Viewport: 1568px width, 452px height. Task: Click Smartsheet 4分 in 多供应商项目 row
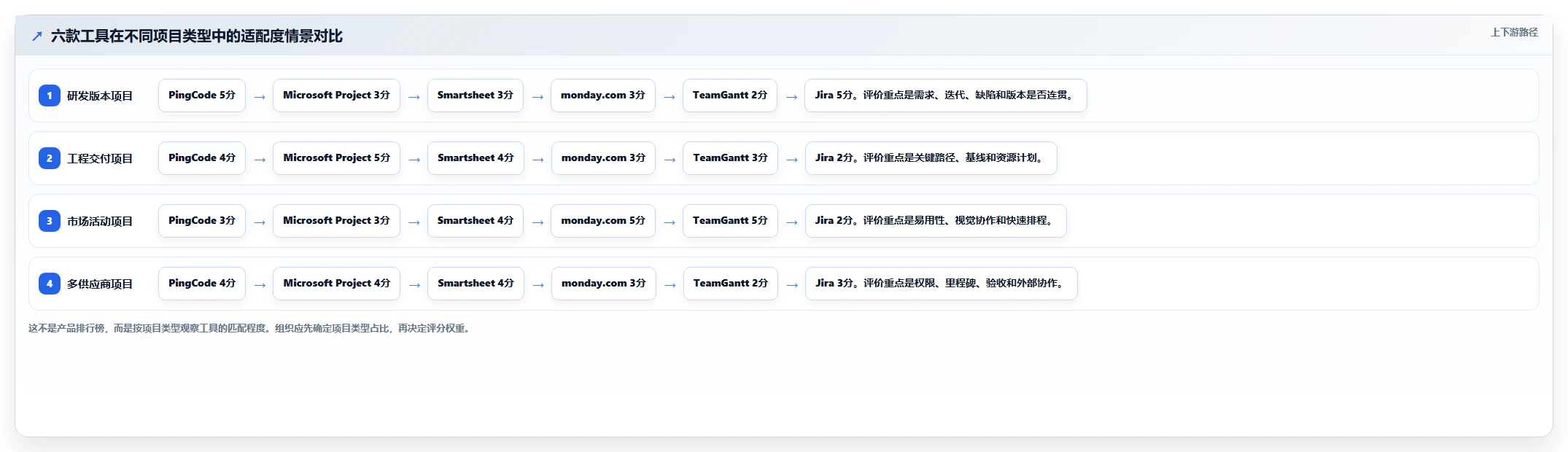pyautogui.click(x=476, y=284)
